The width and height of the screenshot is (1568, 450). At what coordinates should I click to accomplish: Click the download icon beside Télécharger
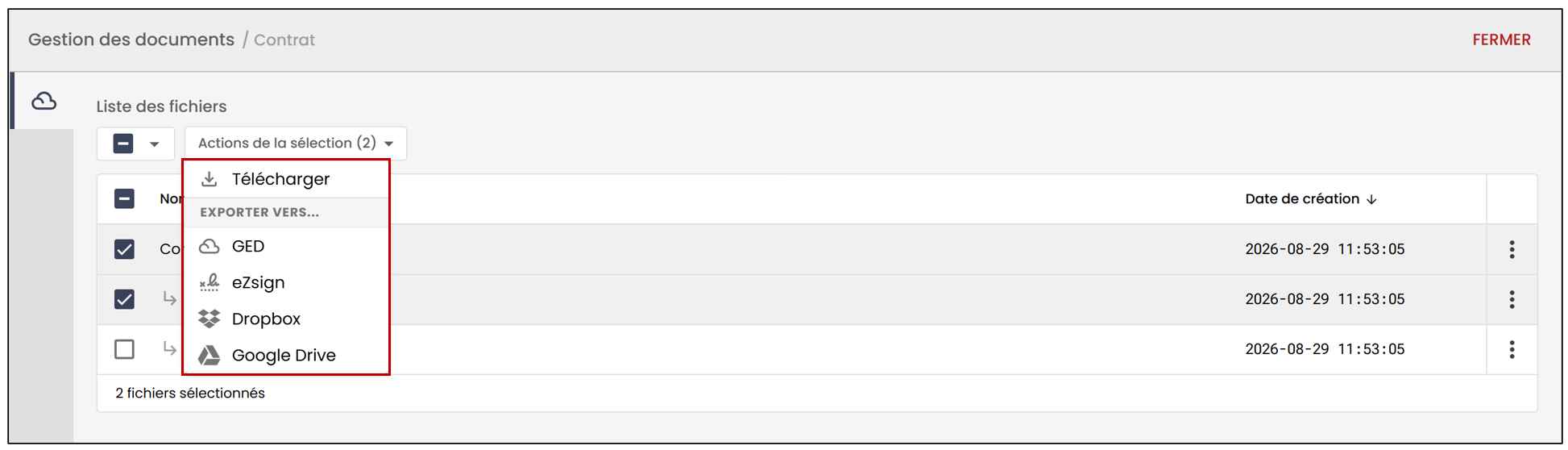coord(209,179)
